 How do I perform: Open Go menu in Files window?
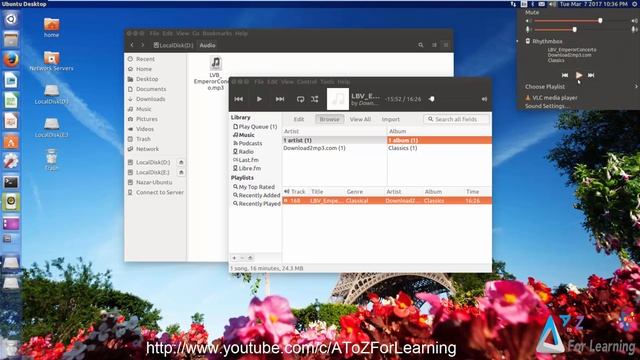pyautogui.click(x=196, y=33)
